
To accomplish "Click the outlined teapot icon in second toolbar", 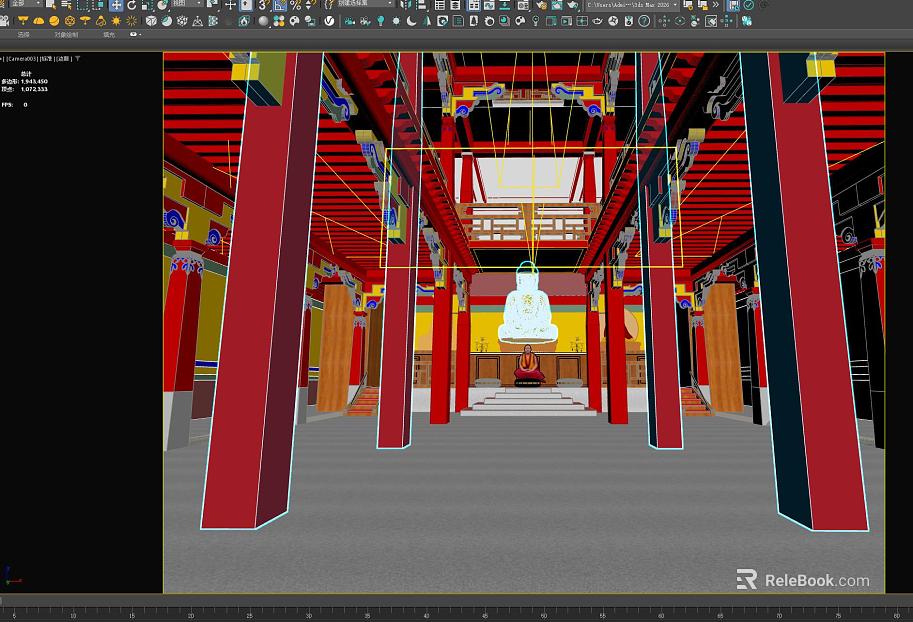I will pos(597,21).
